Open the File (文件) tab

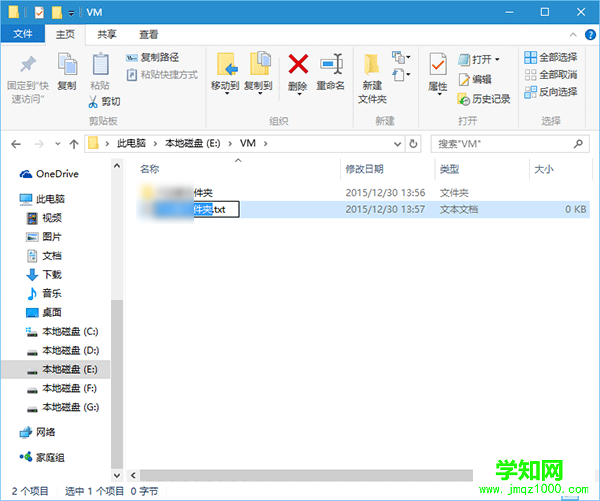tap(23, 34)
